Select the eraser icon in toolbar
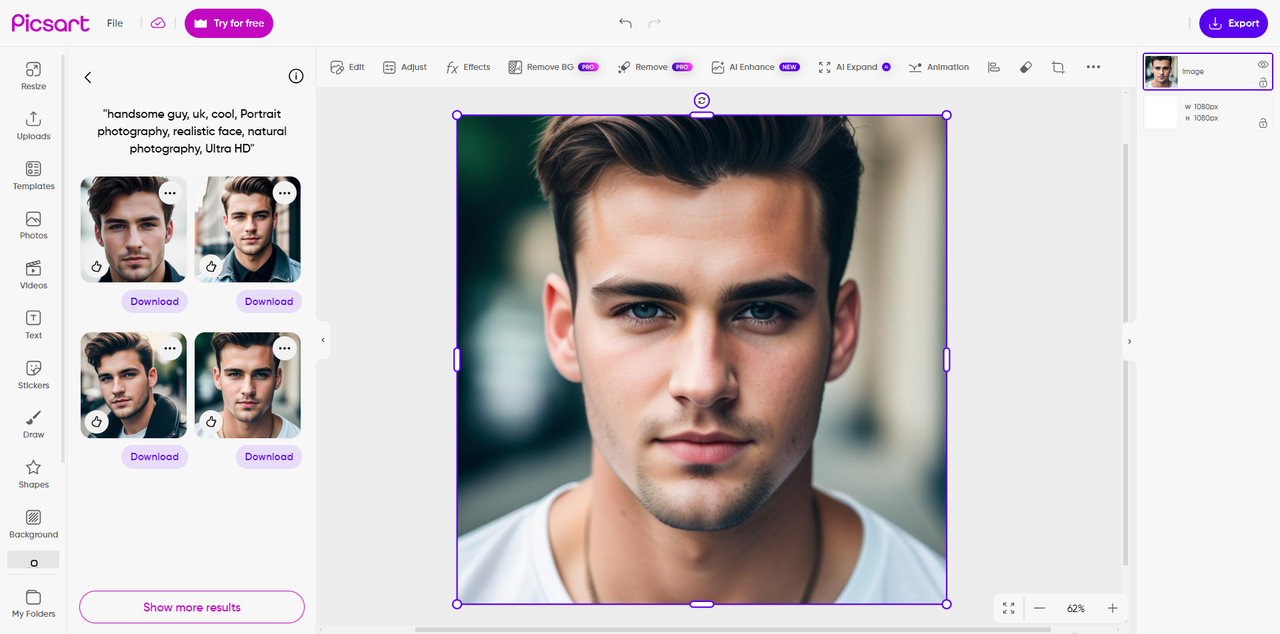1280x634 pixels. pos(1025,67)
